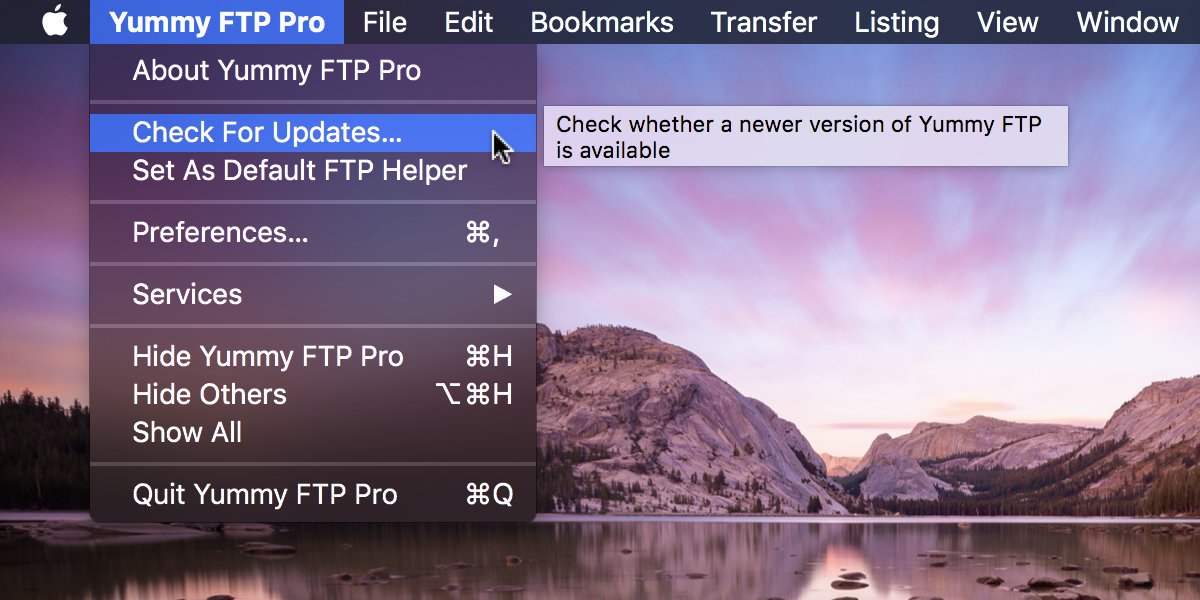Choose Hide Others

pos(313,395)
